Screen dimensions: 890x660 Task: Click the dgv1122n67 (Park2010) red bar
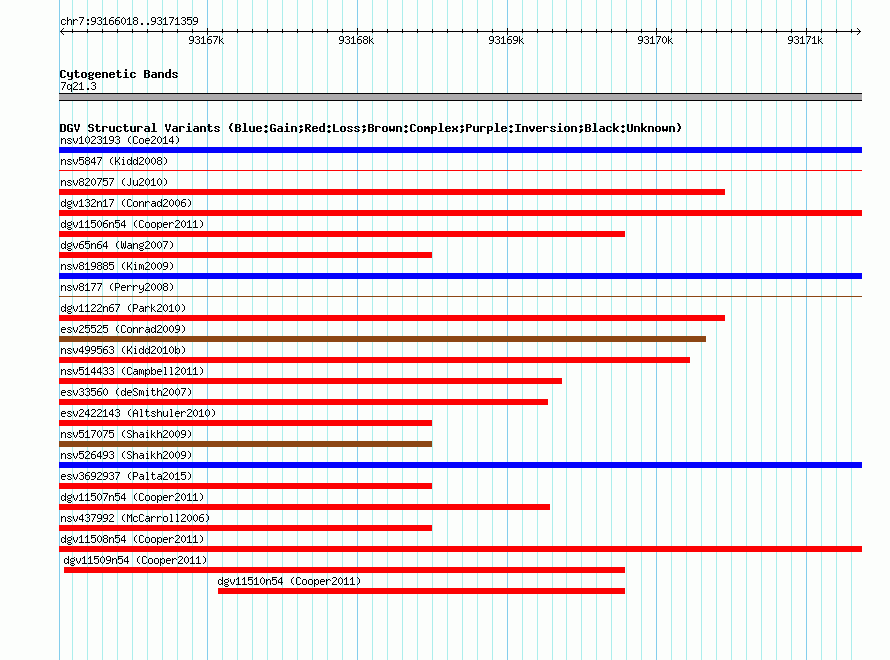pyautogui.click(x=392, y=318)
